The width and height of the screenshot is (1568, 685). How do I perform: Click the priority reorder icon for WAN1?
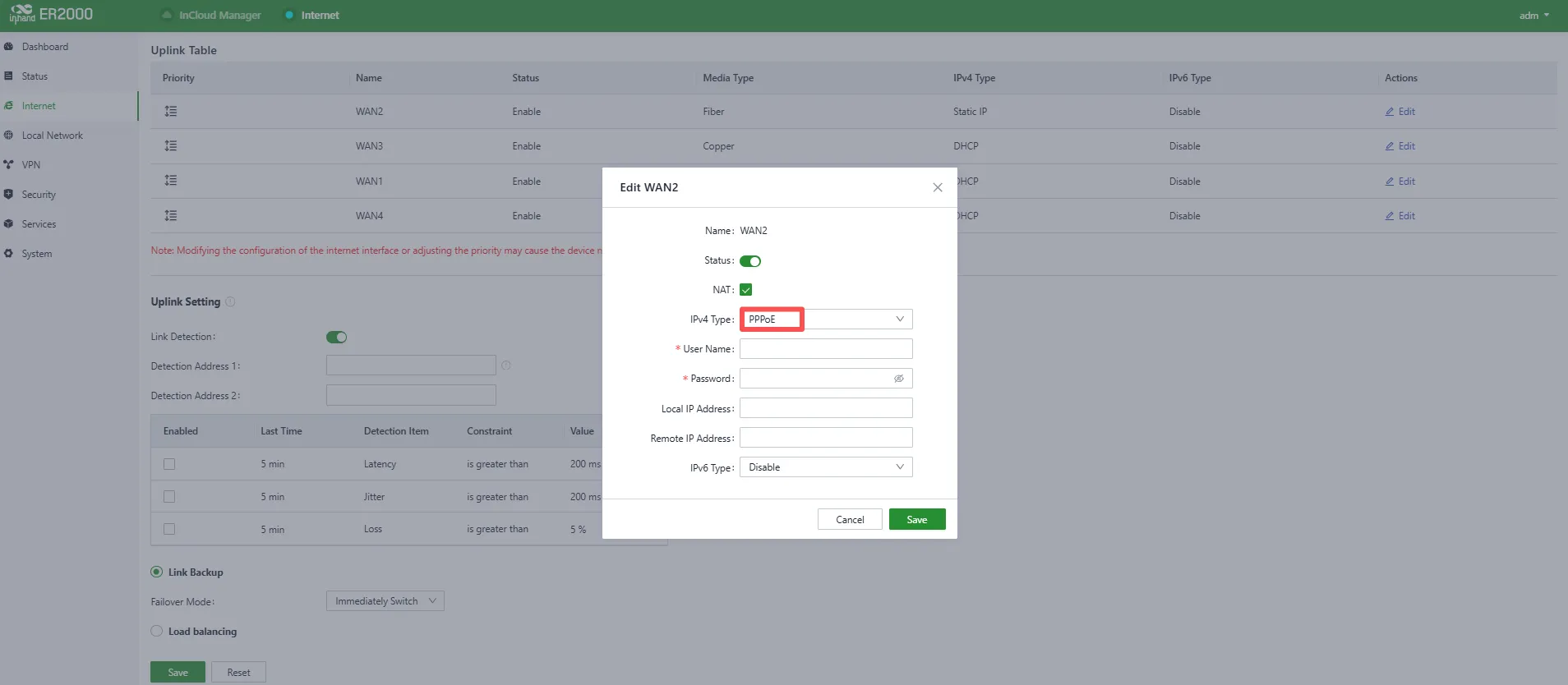point(171,181)
